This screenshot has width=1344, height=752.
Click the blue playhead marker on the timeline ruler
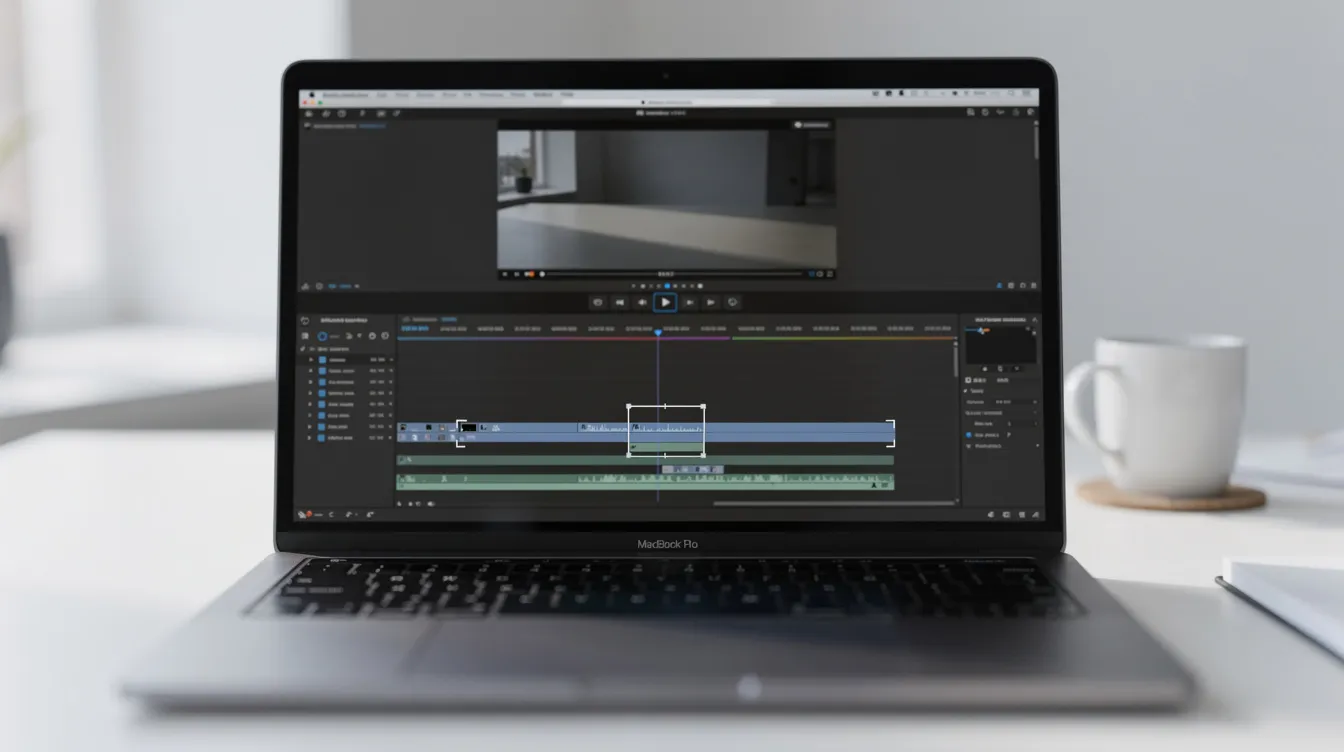click(x=658, y=332)
